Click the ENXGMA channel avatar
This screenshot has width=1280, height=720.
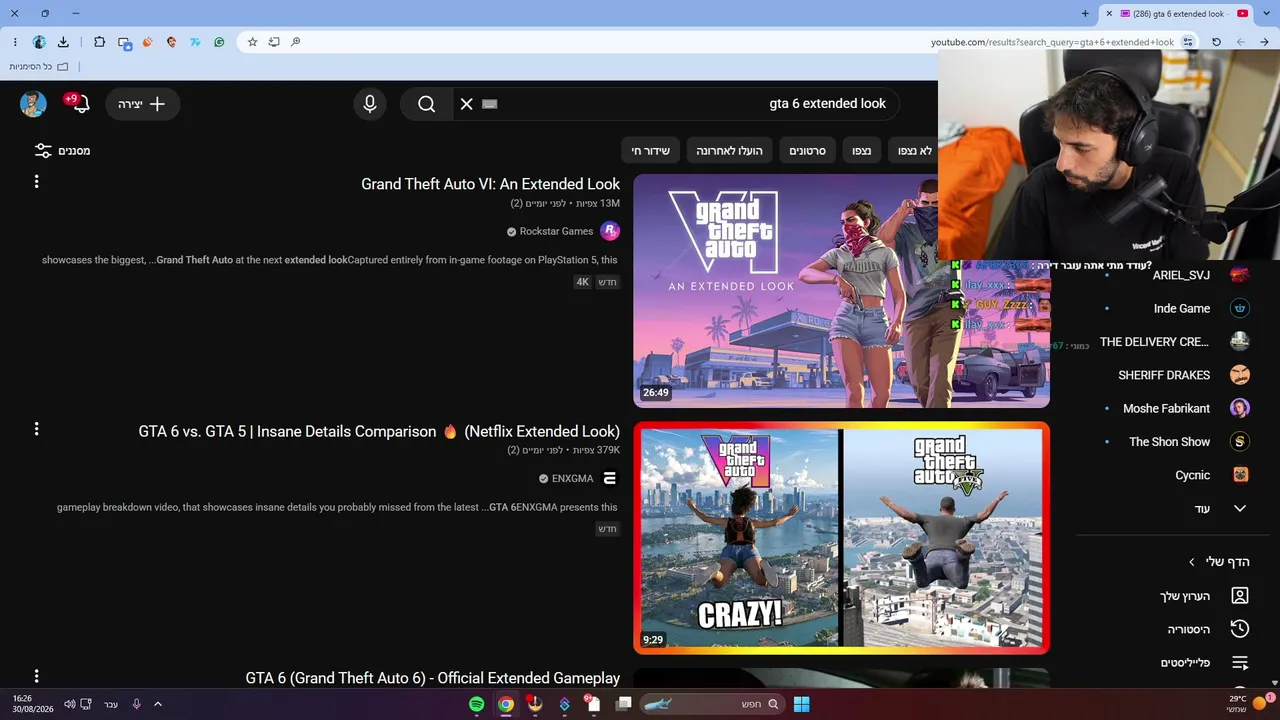tap(610, 479)
